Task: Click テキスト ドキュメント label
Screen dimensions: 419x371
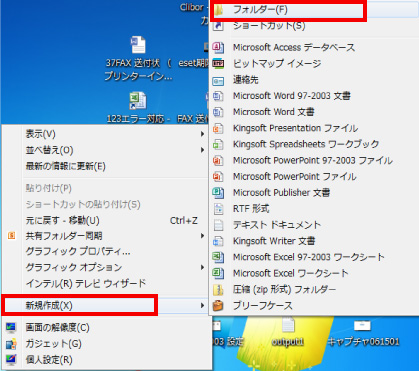Action: click(x=277, y=225)
